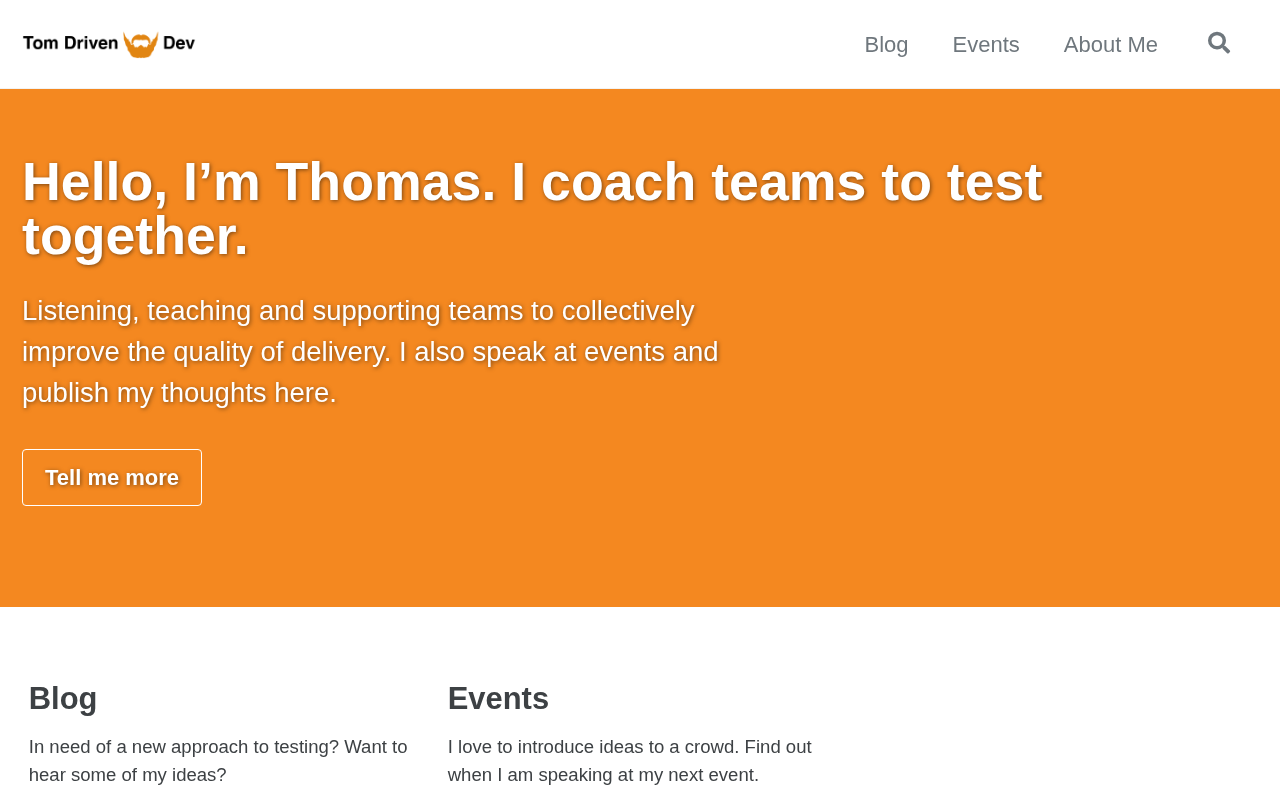Click the word 'together.' in the headline
This screenshot has width=1280, height=800.
click(x=135, y=236)
